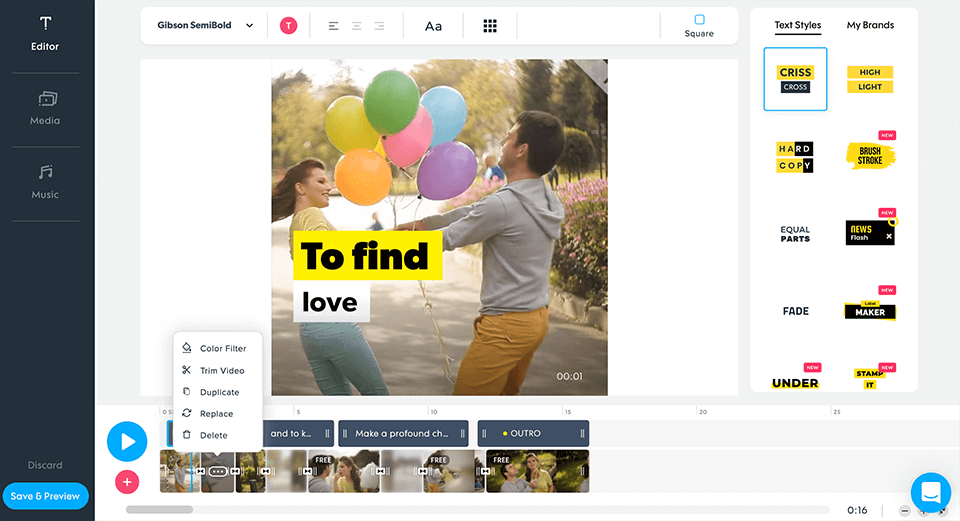Click the 0:16 total duration readout
This screenshot has width=960, height=521.
857,510
